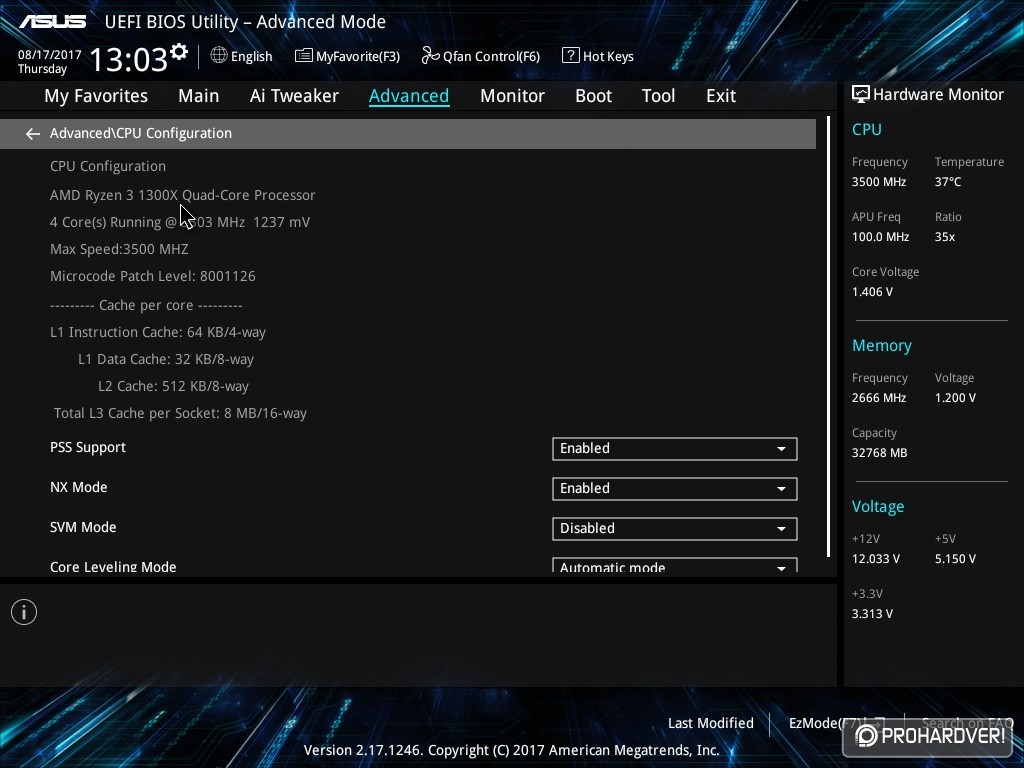The height and width of the screenshot is (768, 1024).
Task: Open the SVM Mode dropdown
Action: tap(675, 528)
